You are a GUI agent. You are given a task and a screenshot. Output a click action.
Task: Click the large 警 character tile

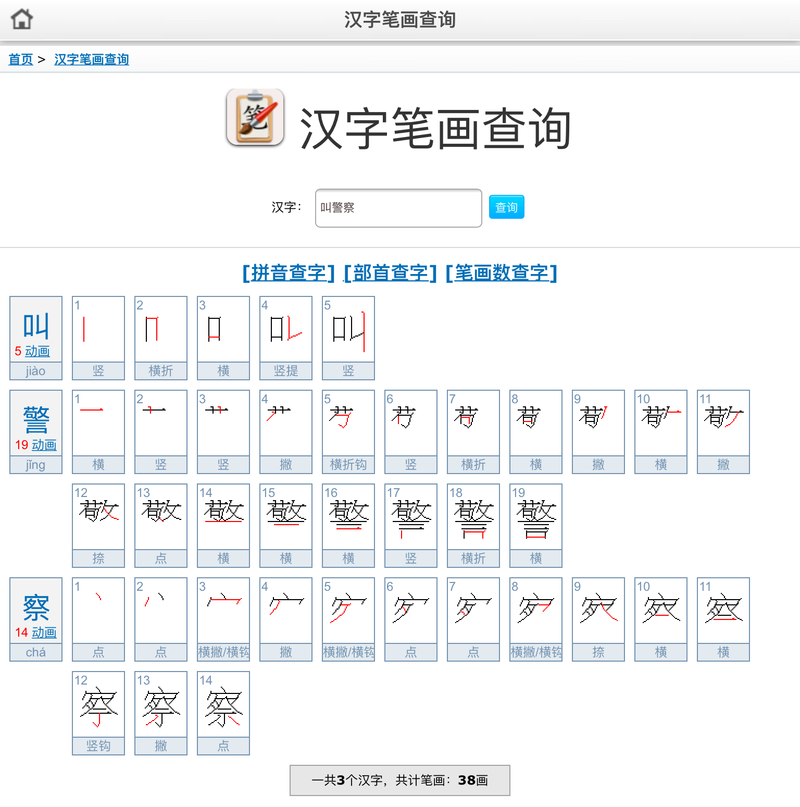pyautogui.click(x=36, y=419)
